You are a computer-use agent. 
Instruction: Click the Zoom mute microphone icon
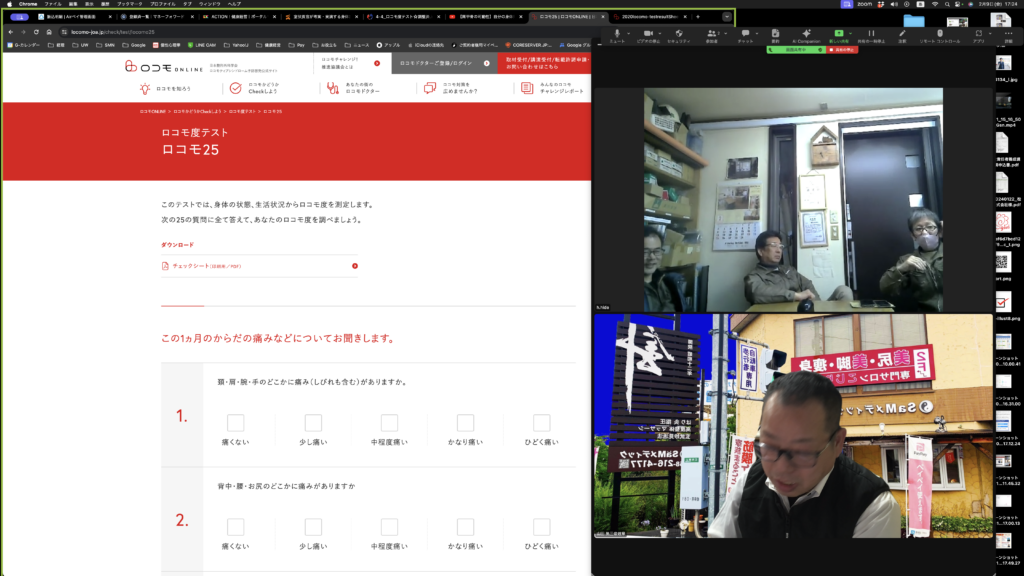tap(616, 33)
